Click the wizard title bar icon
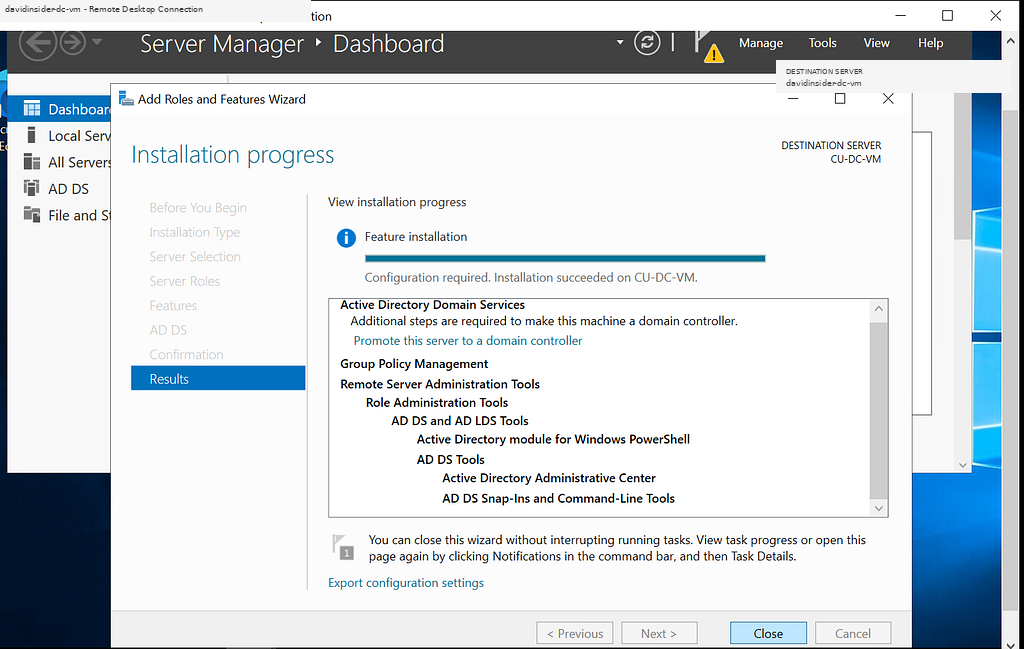Viewport: 1024px width, 649px height. click(126, 99)
